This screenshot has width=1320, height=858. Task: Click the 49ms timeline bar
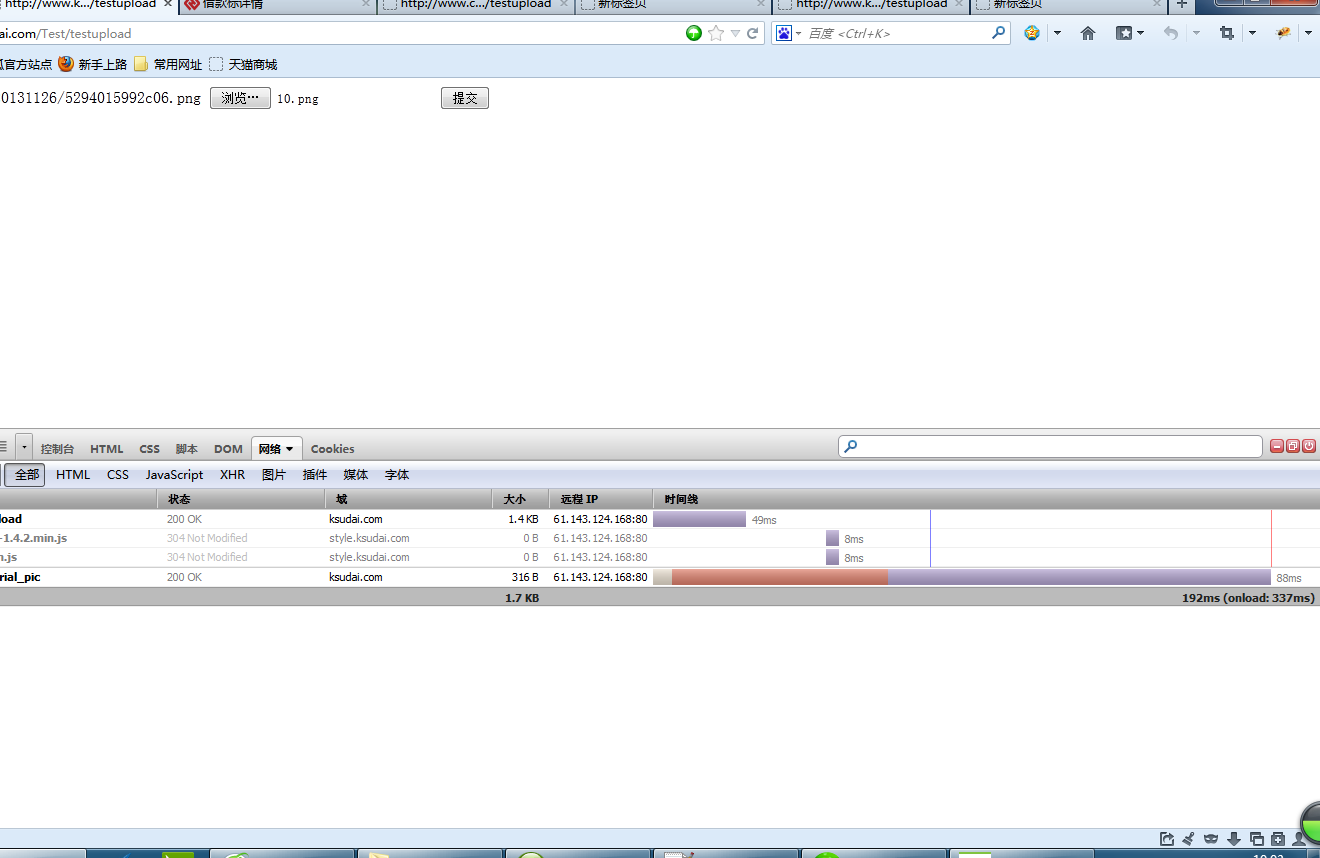pyautogui.click(x=699, y=519)
